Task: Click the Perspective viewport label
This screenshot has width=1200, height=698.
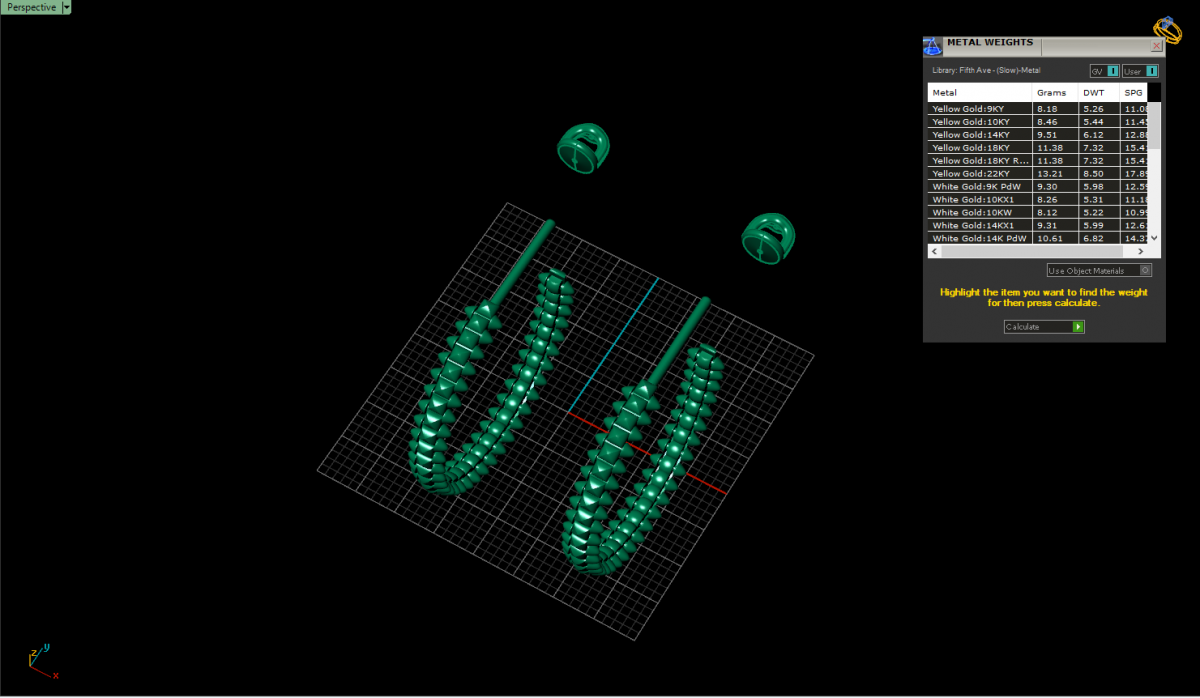Action: coord(30,7)
